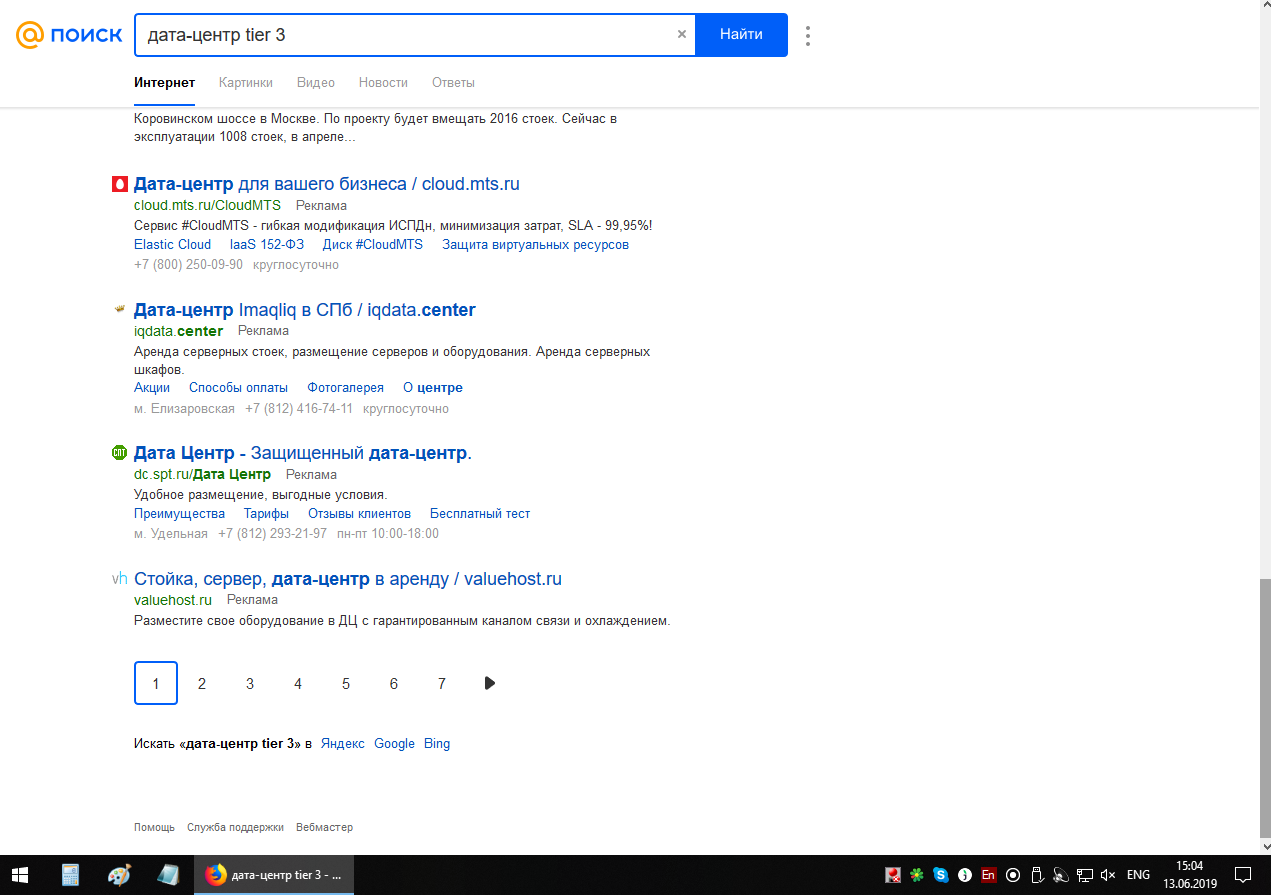The width and height of the screenshot is (1271, 895).
Task: Clear the search query with the X
Action: [x=682, y=34]
